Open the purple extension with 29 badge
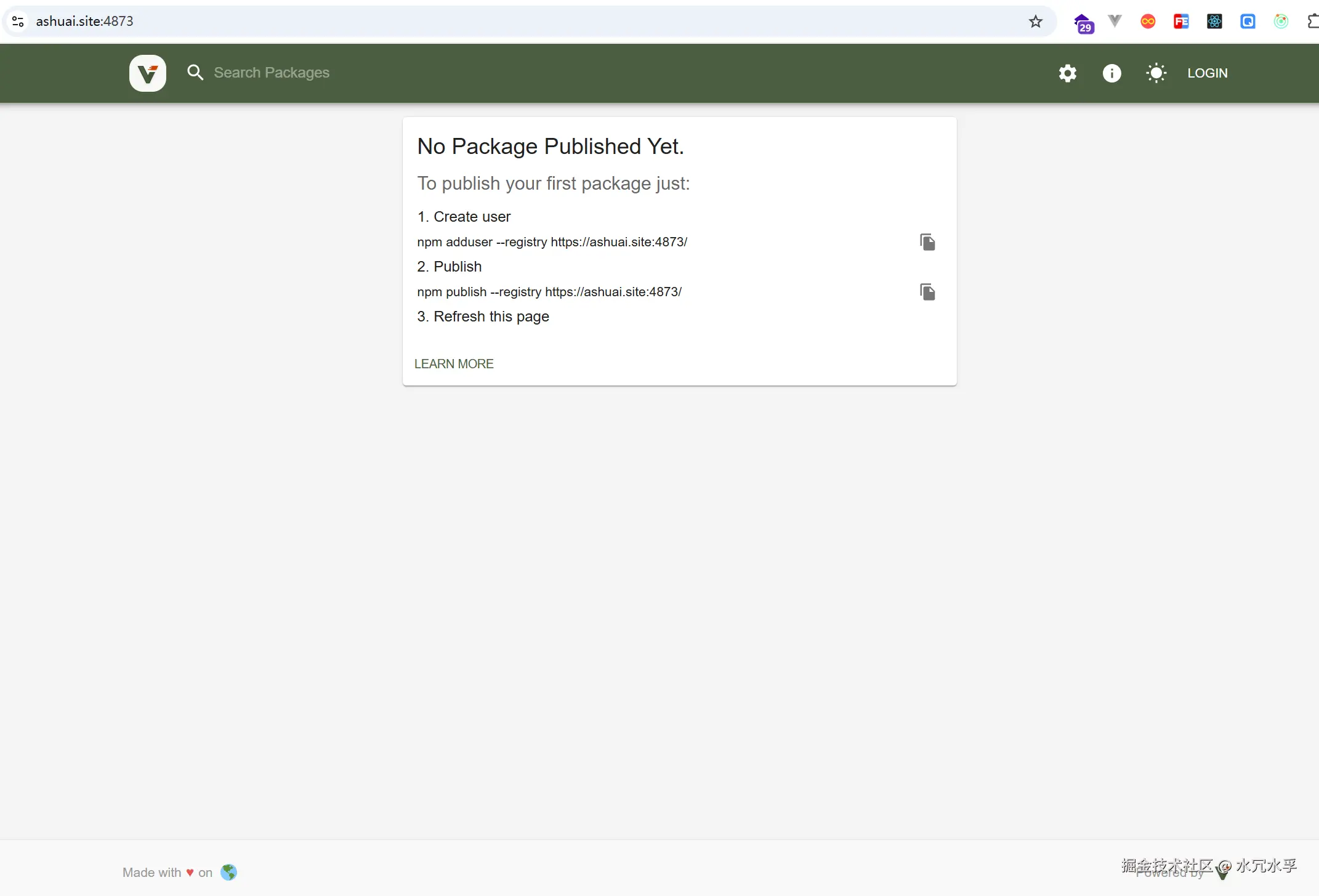This screenshot has width=1319, height=896. (1083, 23)
